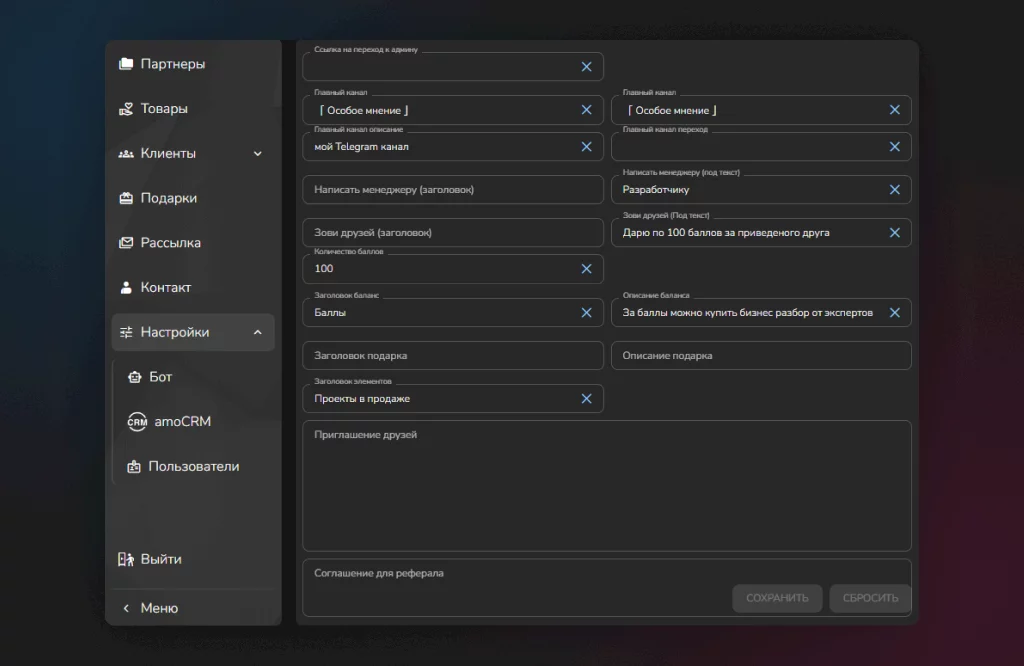Open the Бот settings page
This screenshot has width=1024, height=666.
(x=196, y=377)
